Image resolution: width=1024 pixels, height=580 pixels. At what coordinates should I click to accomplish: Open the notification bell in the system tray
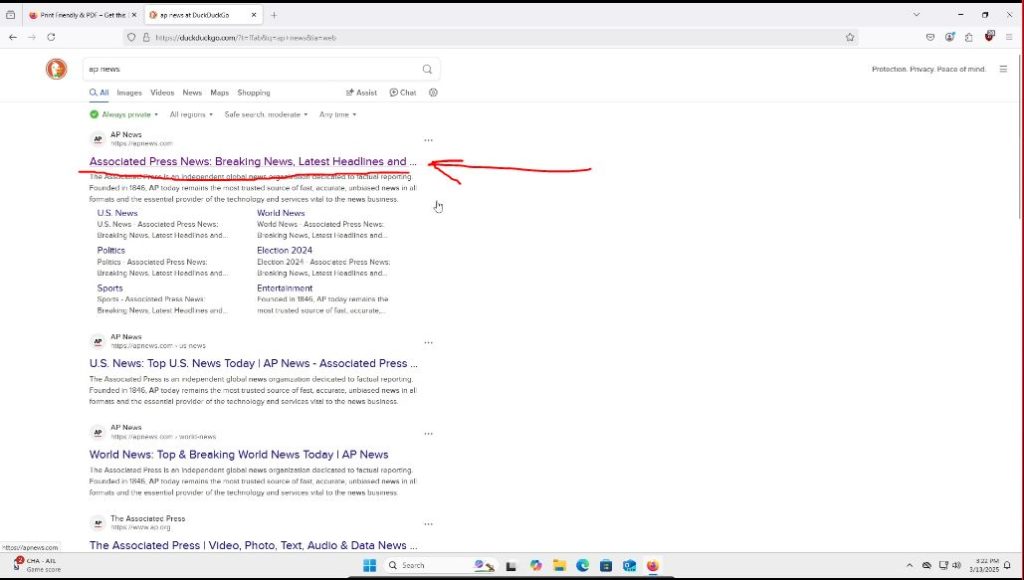click(x=1007, y=566)
